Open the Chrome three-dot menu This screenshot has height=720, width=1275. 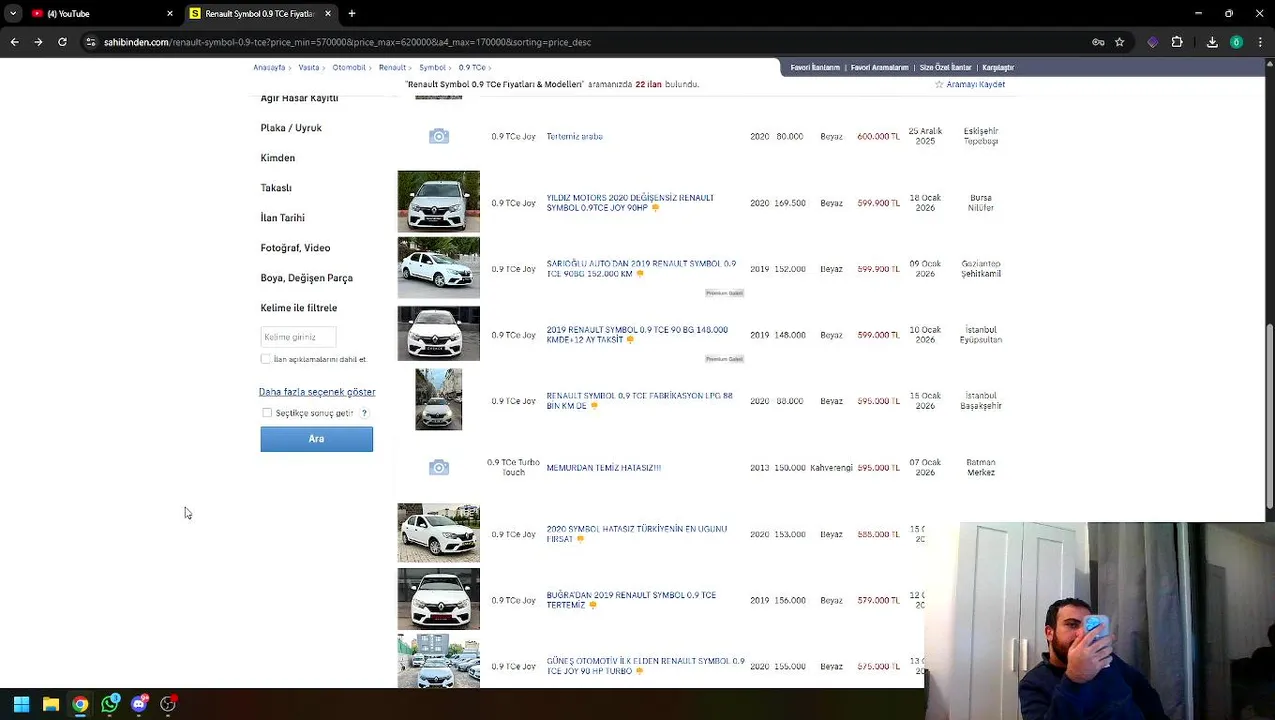[1260, 42]
